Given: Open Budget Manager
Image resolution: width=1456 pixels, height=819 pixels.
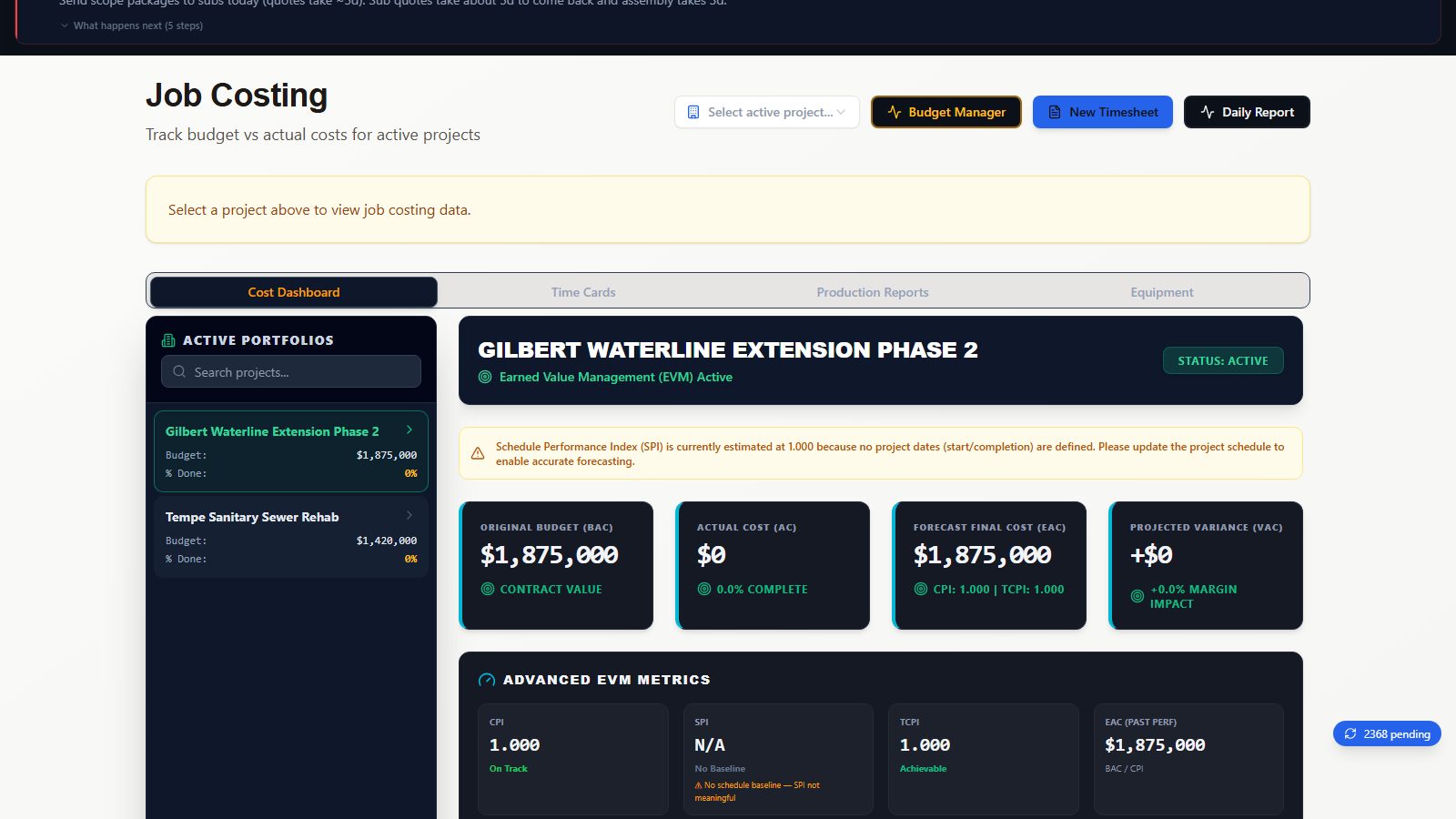Looking at the screenshot, I should coord(946,112).
